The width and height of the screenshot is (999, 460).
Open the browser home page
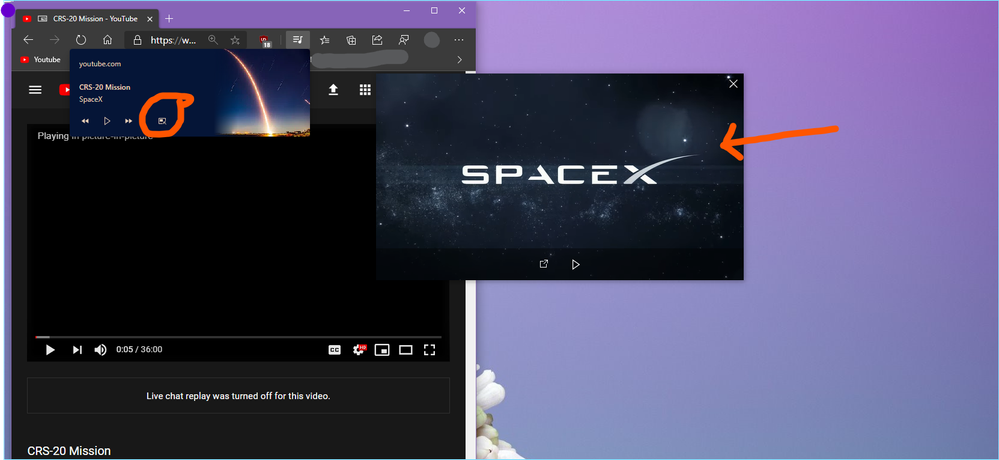tap(108, 40)
